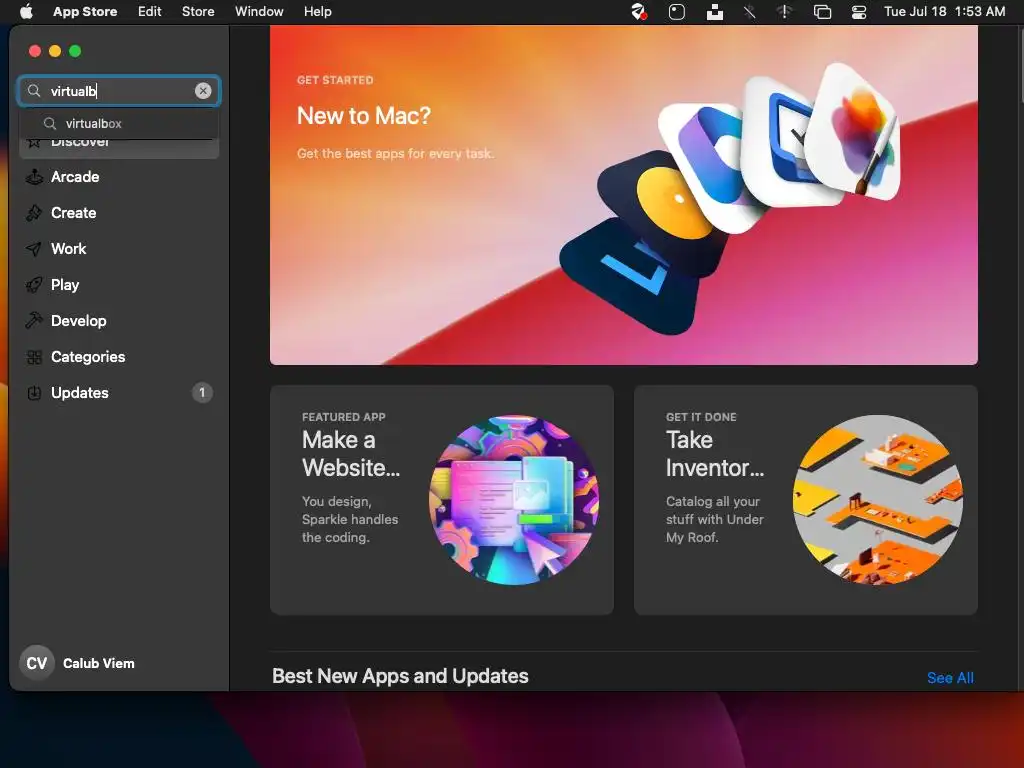Click the page scrollbar at window's right edge

coord(1020,65)
